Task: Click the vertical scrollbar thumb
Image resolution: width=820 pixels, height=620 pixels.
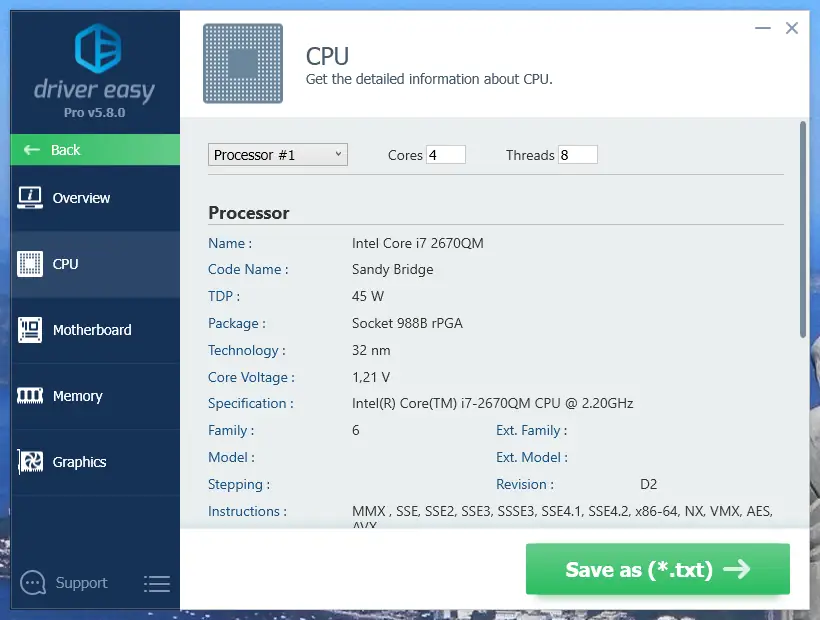Action: [x=802, y=230]
